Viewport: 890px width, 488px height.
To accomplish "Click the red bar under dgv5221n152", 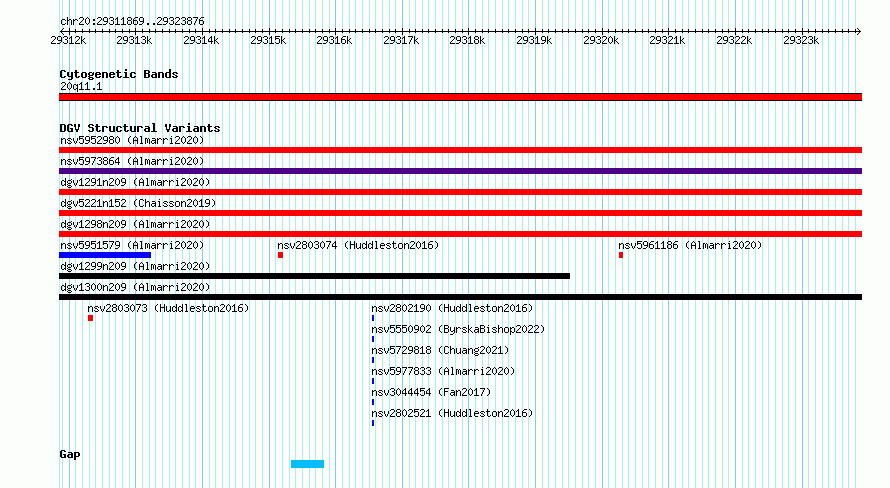I will 460,213.
